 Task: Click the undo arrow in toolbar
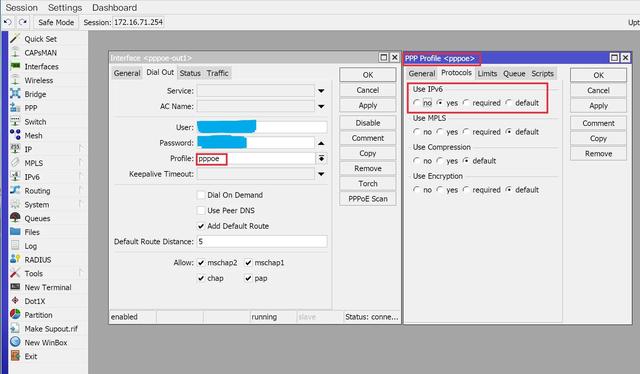(8, 22)
